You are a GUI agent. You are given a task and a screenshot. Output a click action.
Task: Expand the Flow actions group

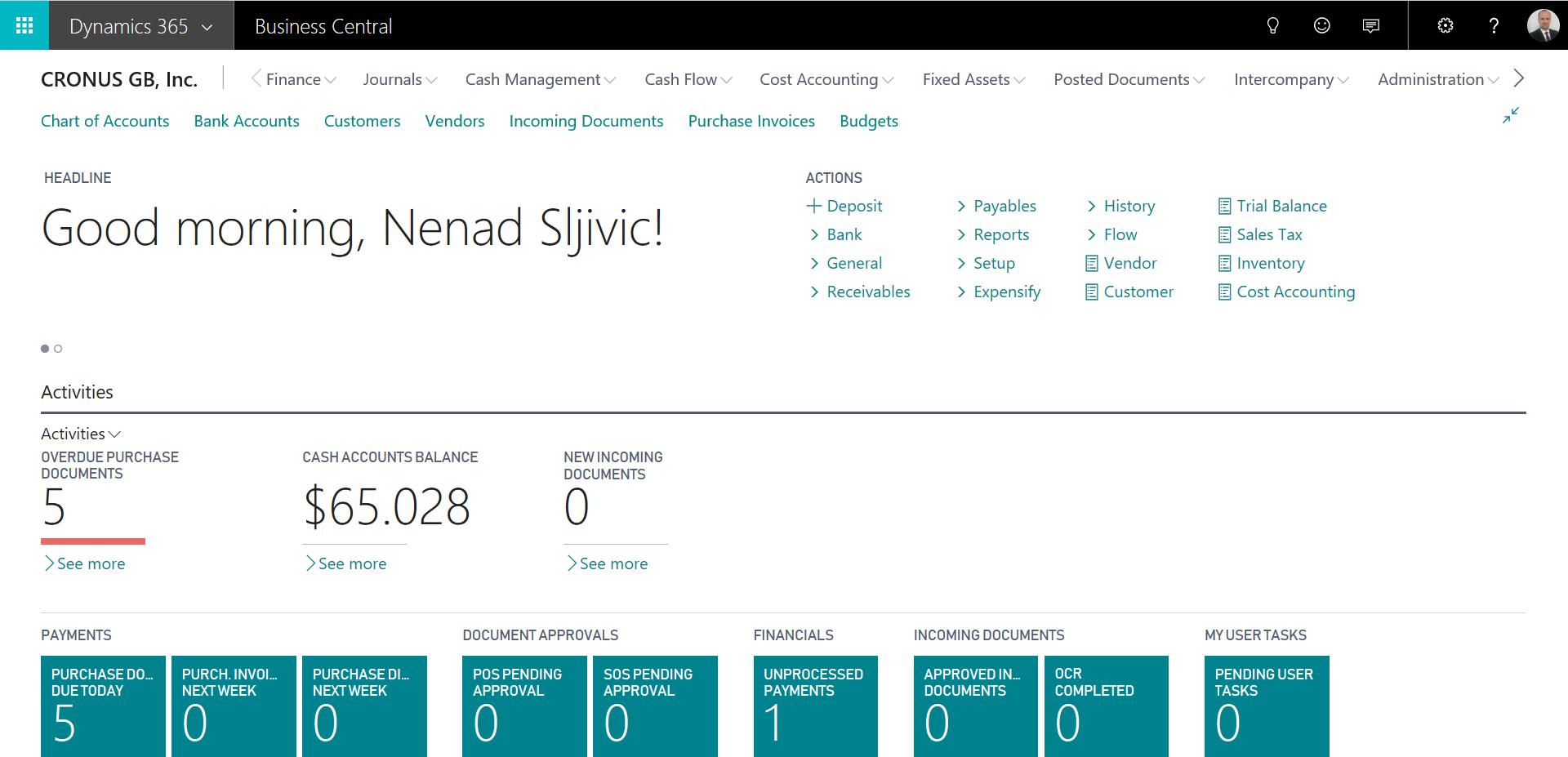(1111, 234)
